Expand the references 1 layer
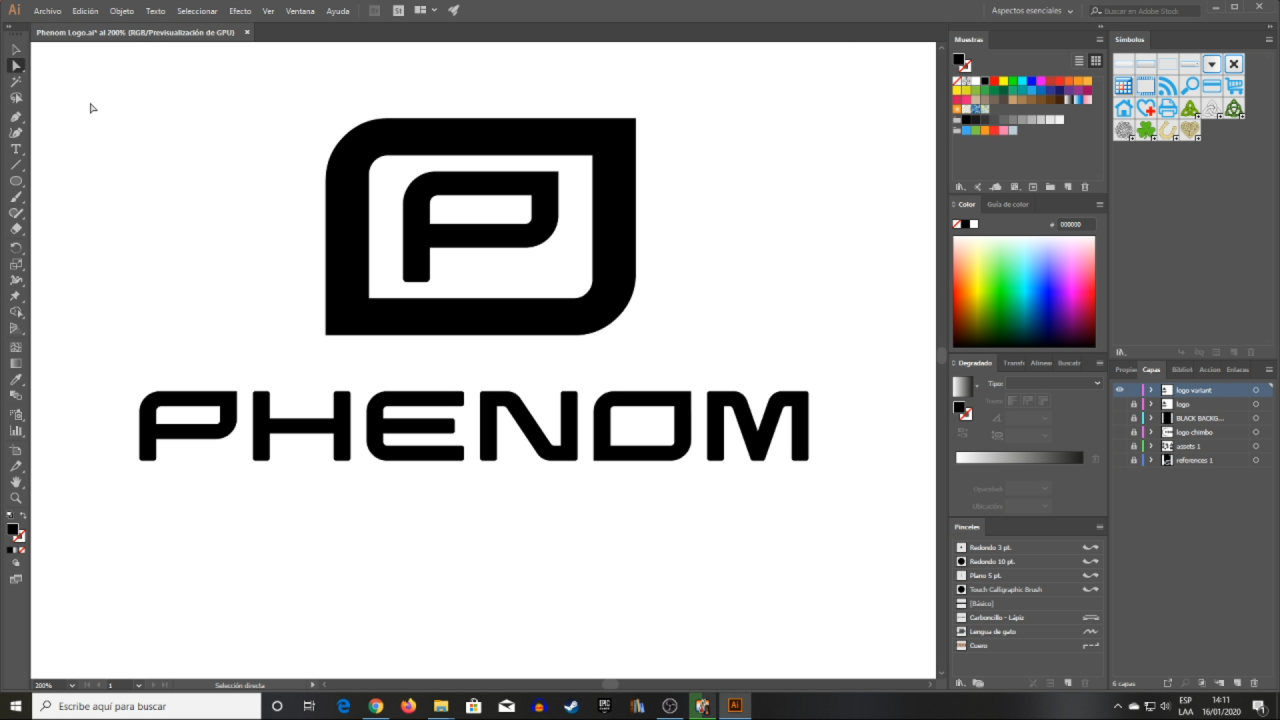Screen dimensions: 1280x720 pyautogui.click(x=1151, y=460)
